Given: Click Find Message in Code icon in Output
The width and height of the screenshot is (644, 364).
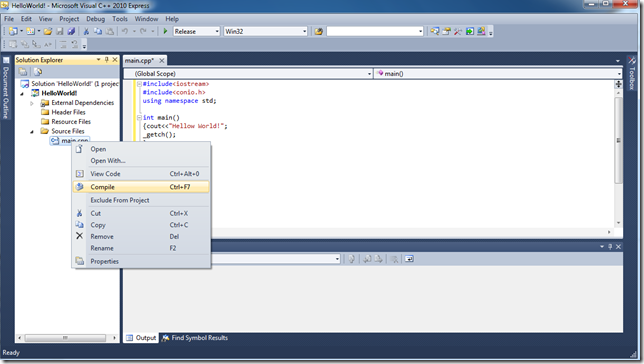Looking at the screenshot, I should [352, 259].
